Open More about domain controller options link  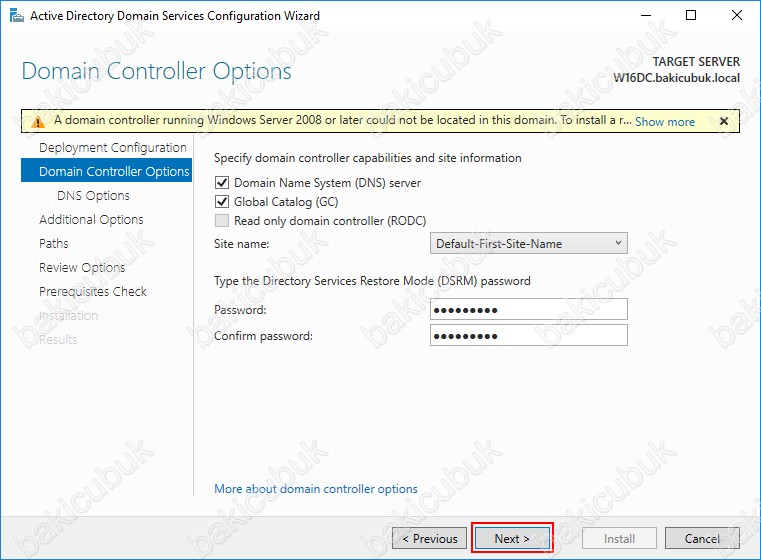pyautogui.click(x=316, y=489)
